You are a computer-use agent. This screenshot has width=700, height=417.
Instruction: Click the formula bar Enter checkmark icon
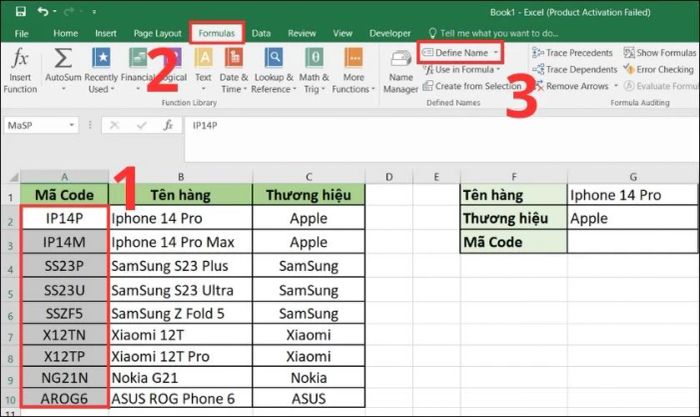pos(142,125)
